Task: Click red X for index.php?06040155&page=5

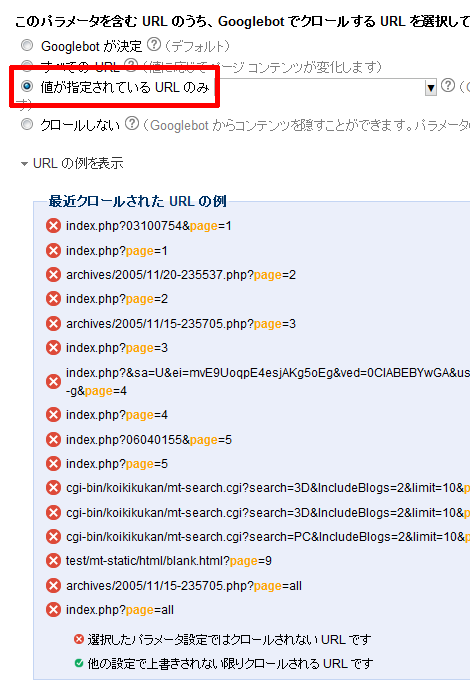Action: [53, 440]
